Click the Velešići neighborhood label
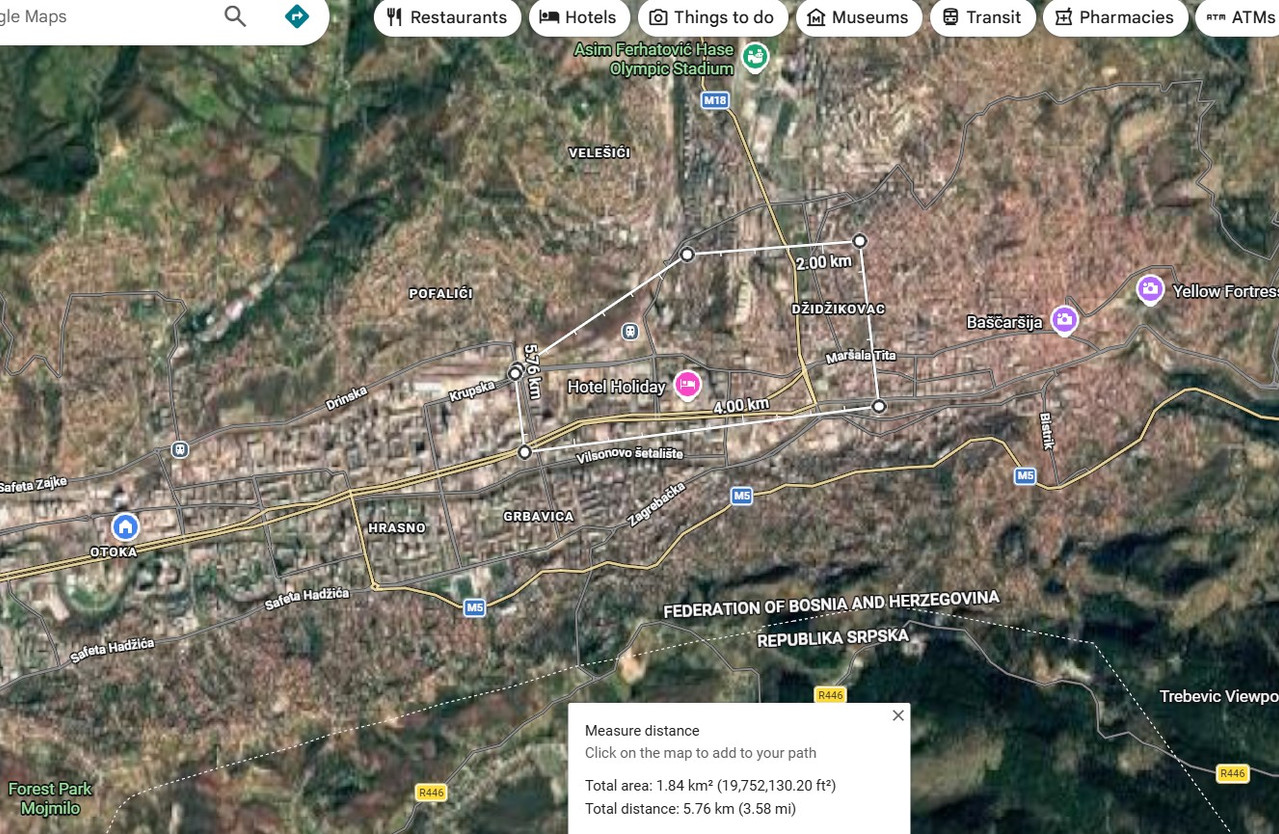The image size is (1279, 834). click(x=599, y=153)
